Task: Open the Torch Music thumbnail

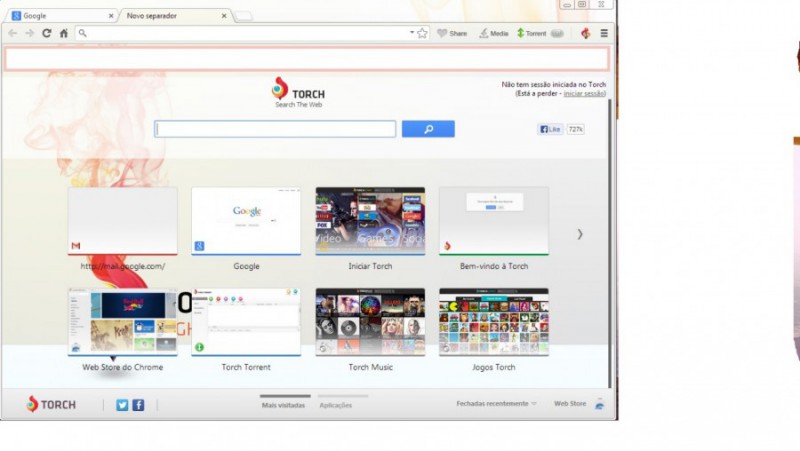Action: click(x=370, y=322)
